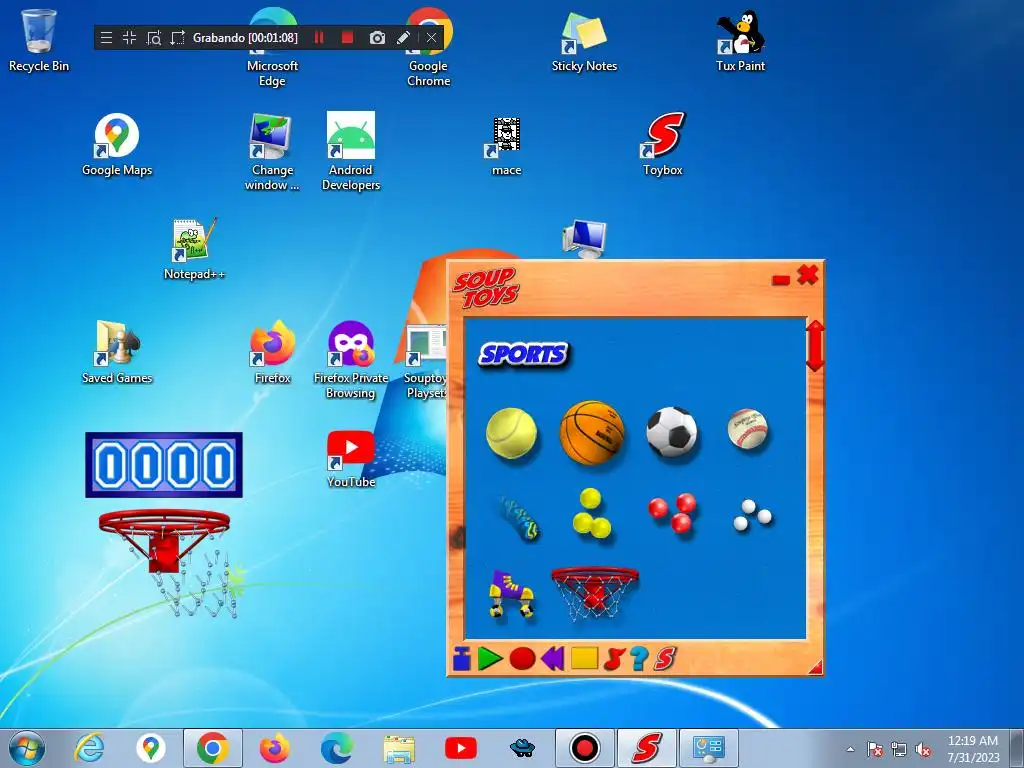Close the Soup Toys toybox window
This screenshot has width=1024, height=768.
click(x=808, y=275)
